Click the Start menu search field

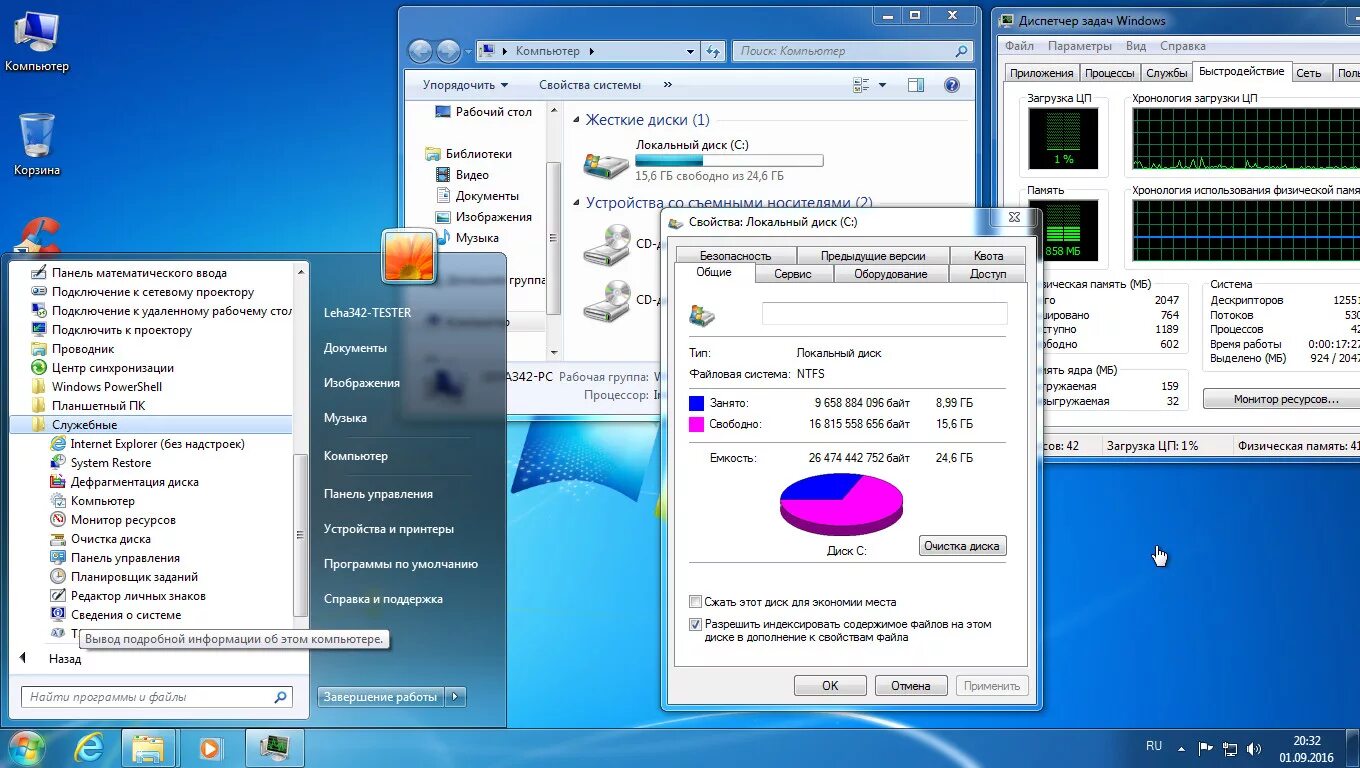157,697
